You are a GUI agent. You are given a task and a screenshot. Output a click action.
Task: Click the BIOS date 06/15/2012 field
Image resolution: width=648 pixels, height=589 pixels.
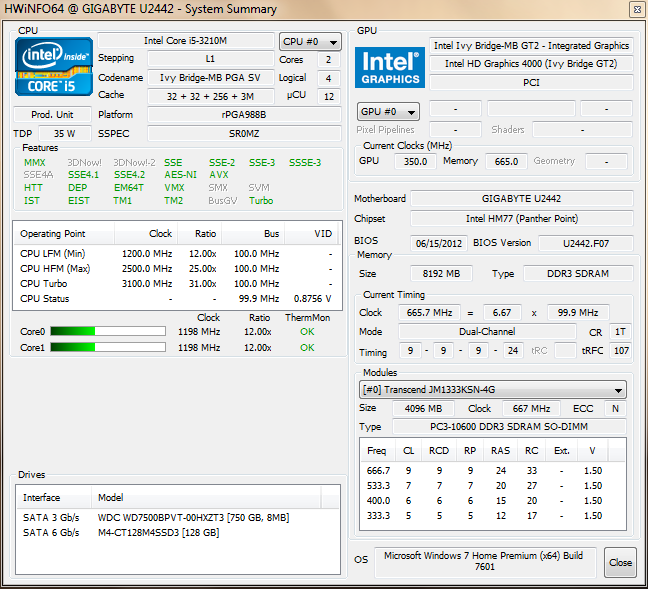coord(438,243)
